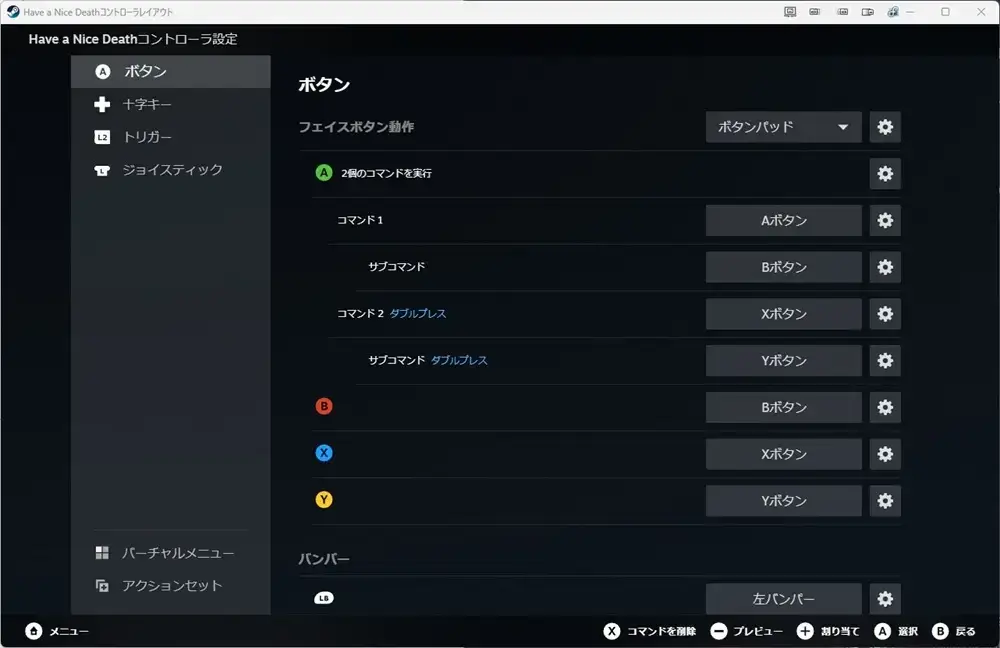
Task: Switch to the トリガー section
Action: coord(171,137)
